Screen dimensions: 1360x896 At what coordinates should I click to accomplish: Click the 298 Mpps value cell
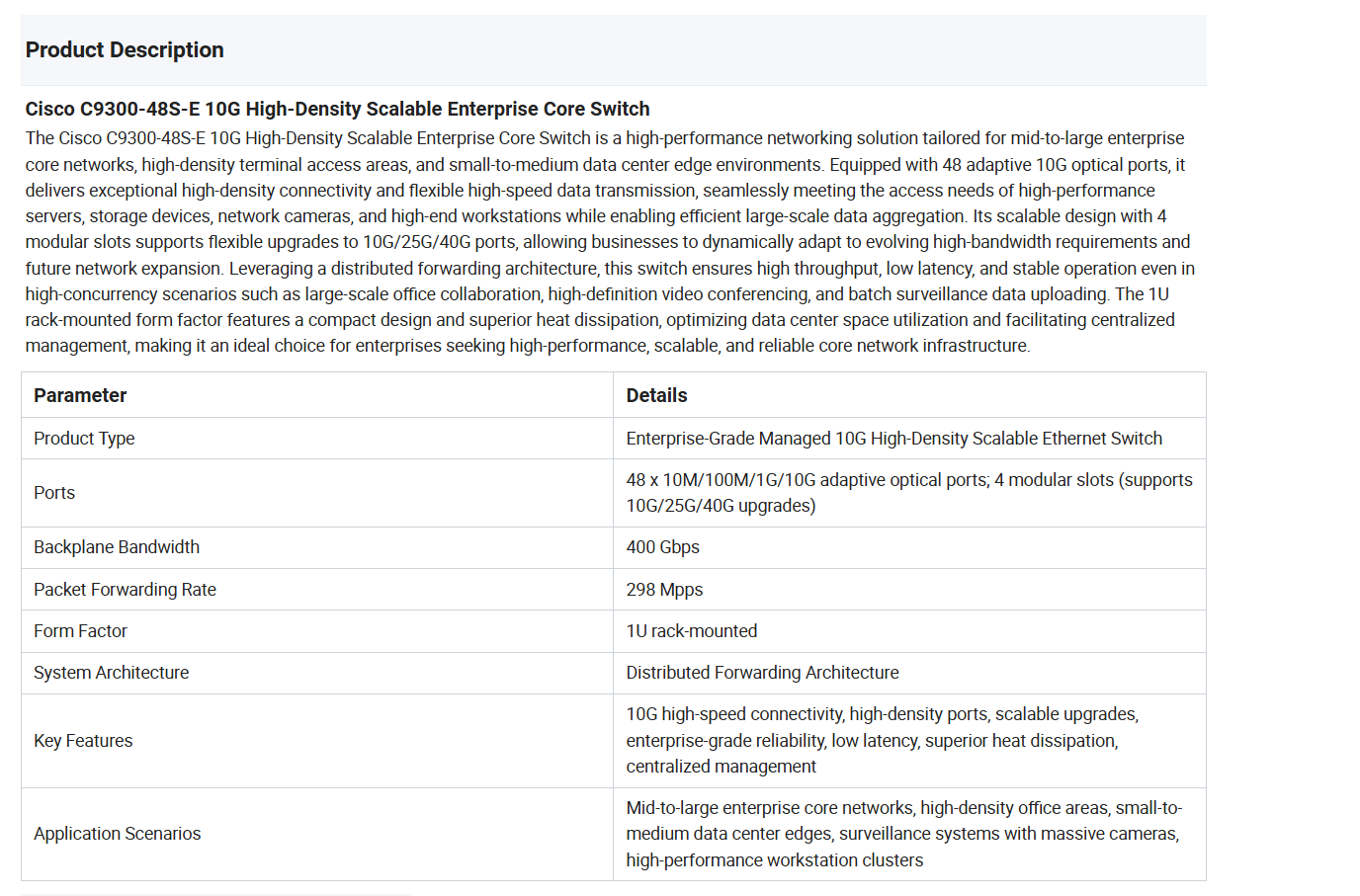[x=664, y=590]
